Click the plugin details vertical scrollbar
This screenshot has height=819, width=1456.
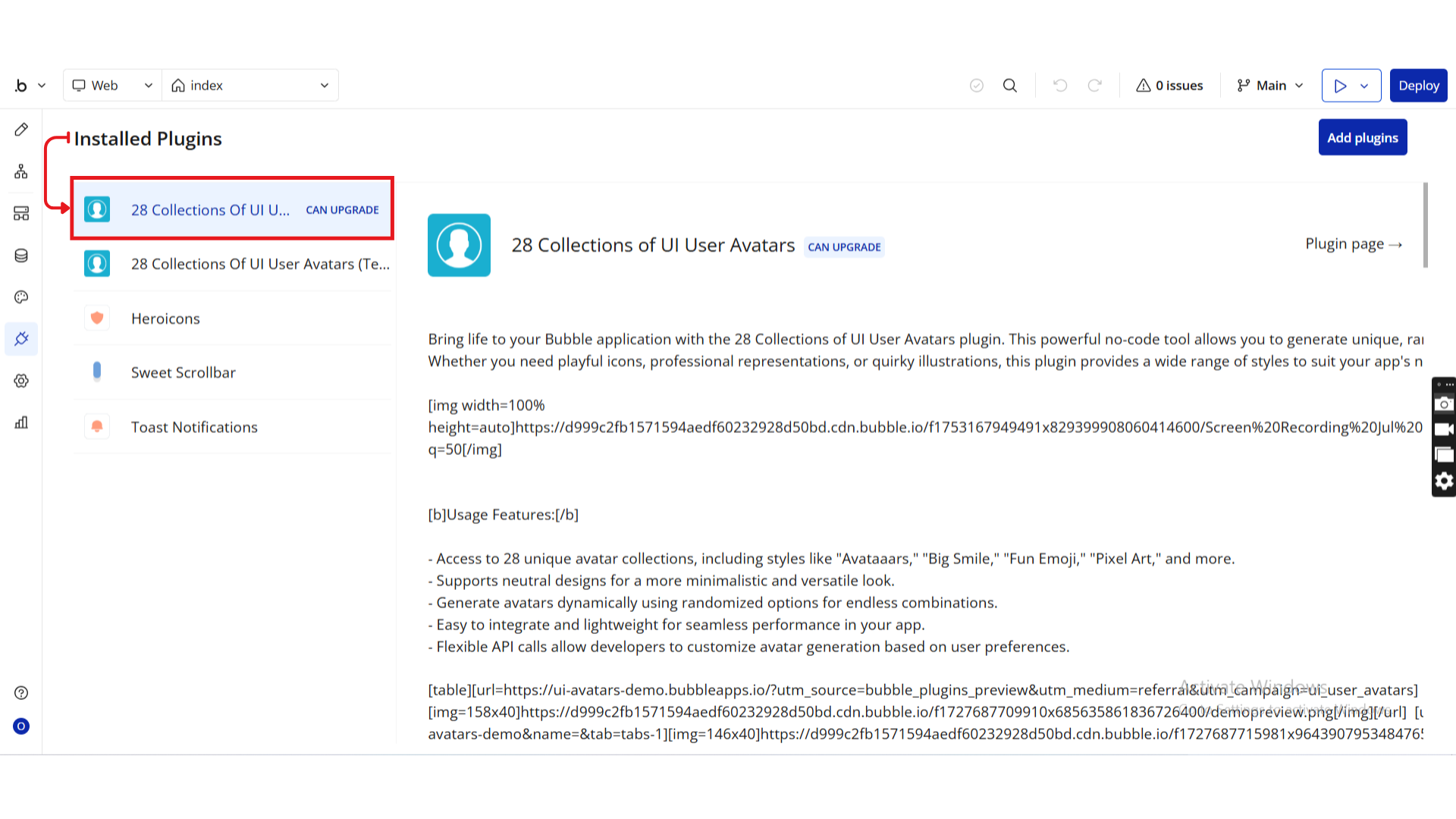point(1426,225)
